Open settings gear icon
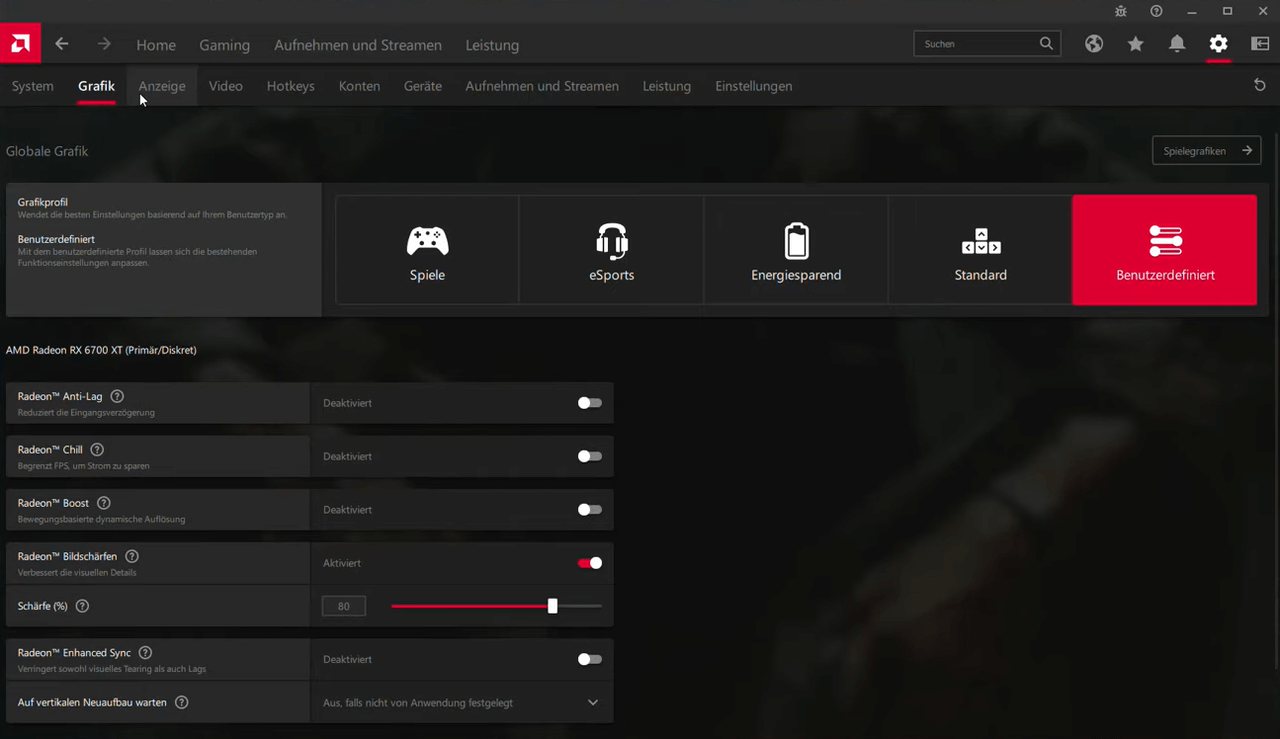 tap(1218, 44)
